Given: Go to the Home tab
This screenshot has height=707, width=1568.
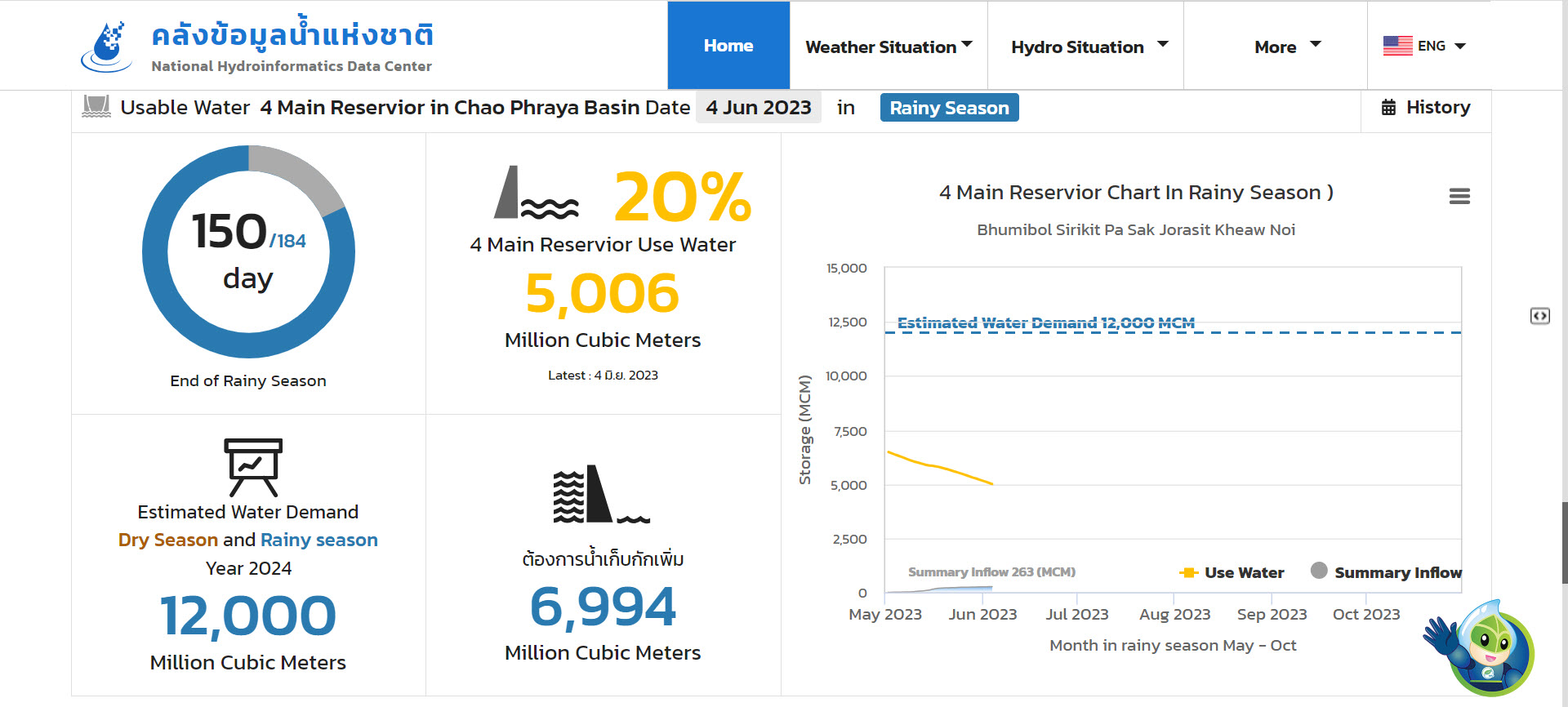Looking at the screenshot, I should coord(728,46).
